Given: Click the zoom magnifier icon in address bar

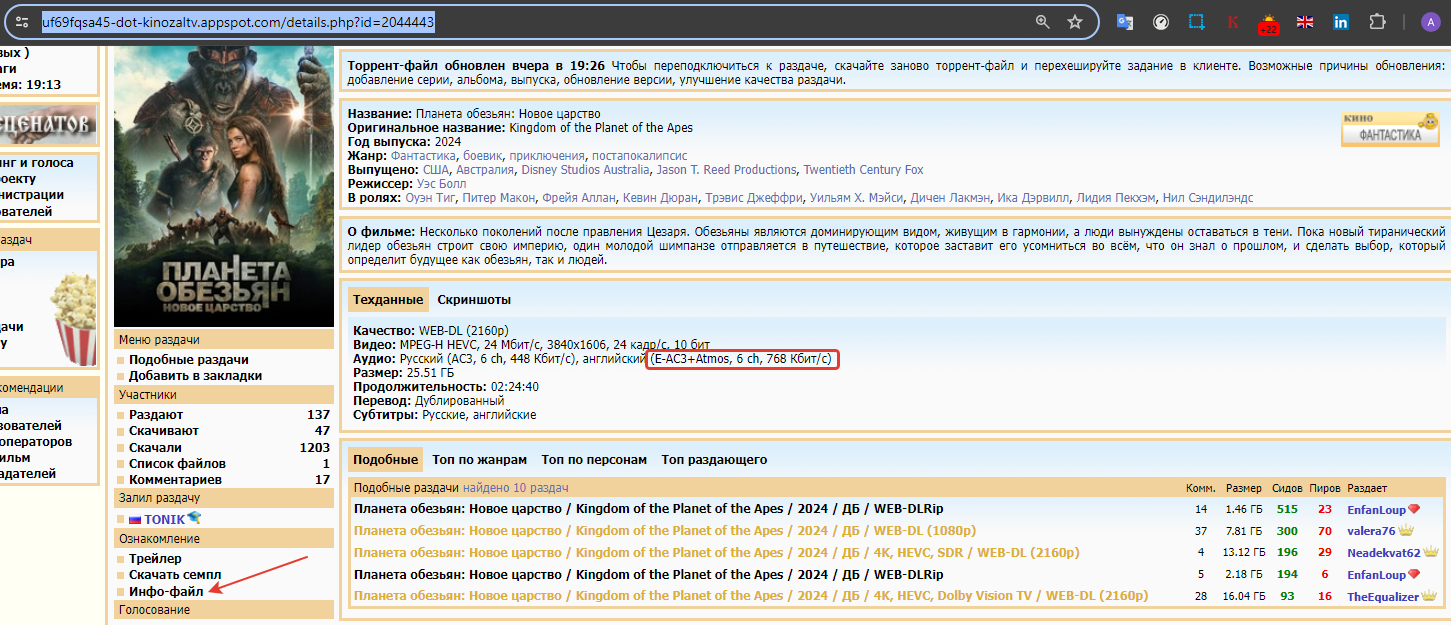Looking at the screenshot, I should click(x=1043, y=22).
